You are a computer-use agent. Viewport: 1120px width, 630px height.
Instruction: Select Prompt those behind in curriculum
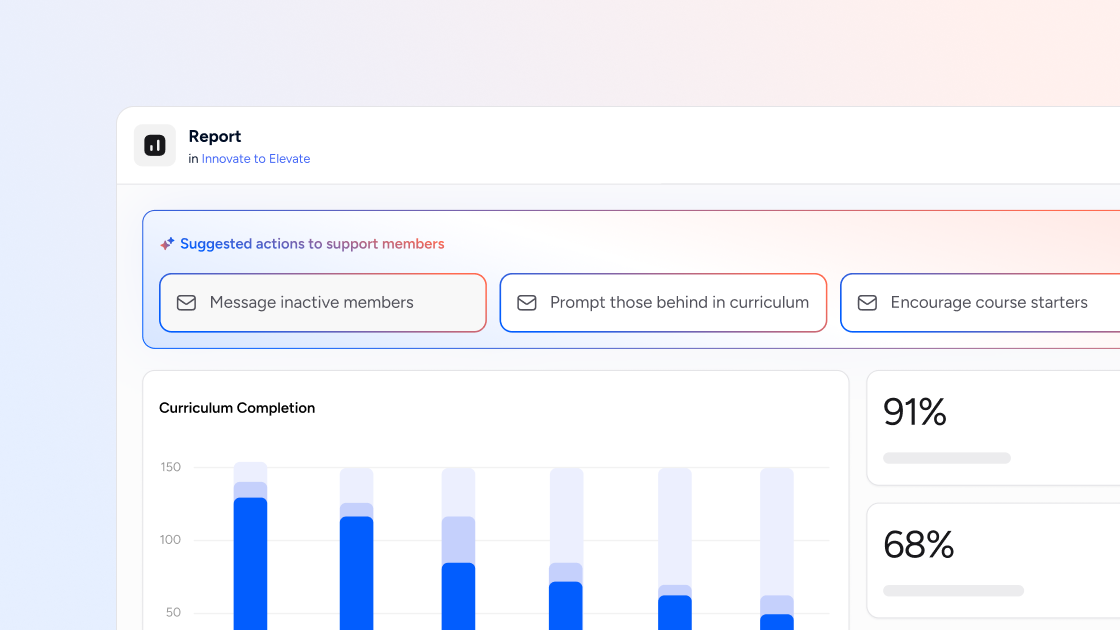point(664,303)
